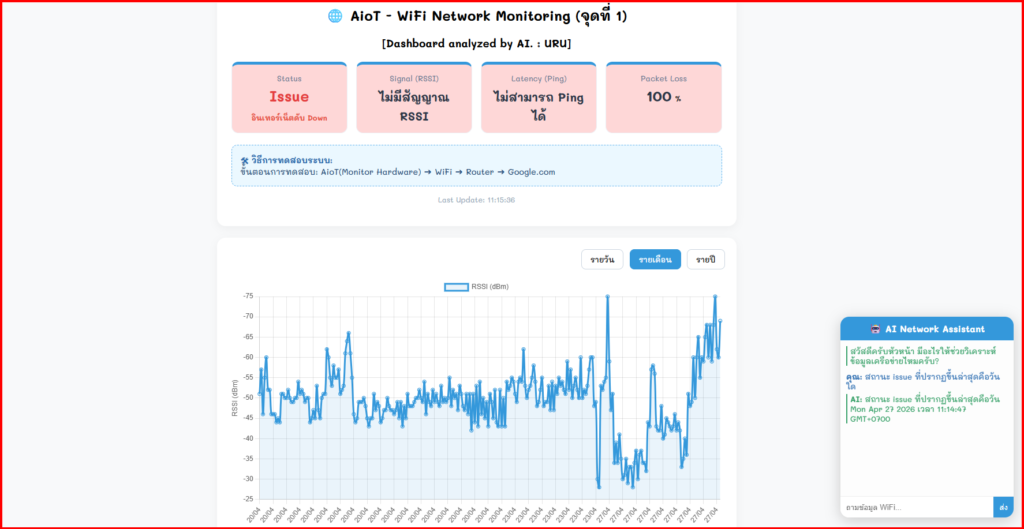Click the tools icon in the test method box
Viewport: 1024px width, 529px height.
click(x=245, y=160)
